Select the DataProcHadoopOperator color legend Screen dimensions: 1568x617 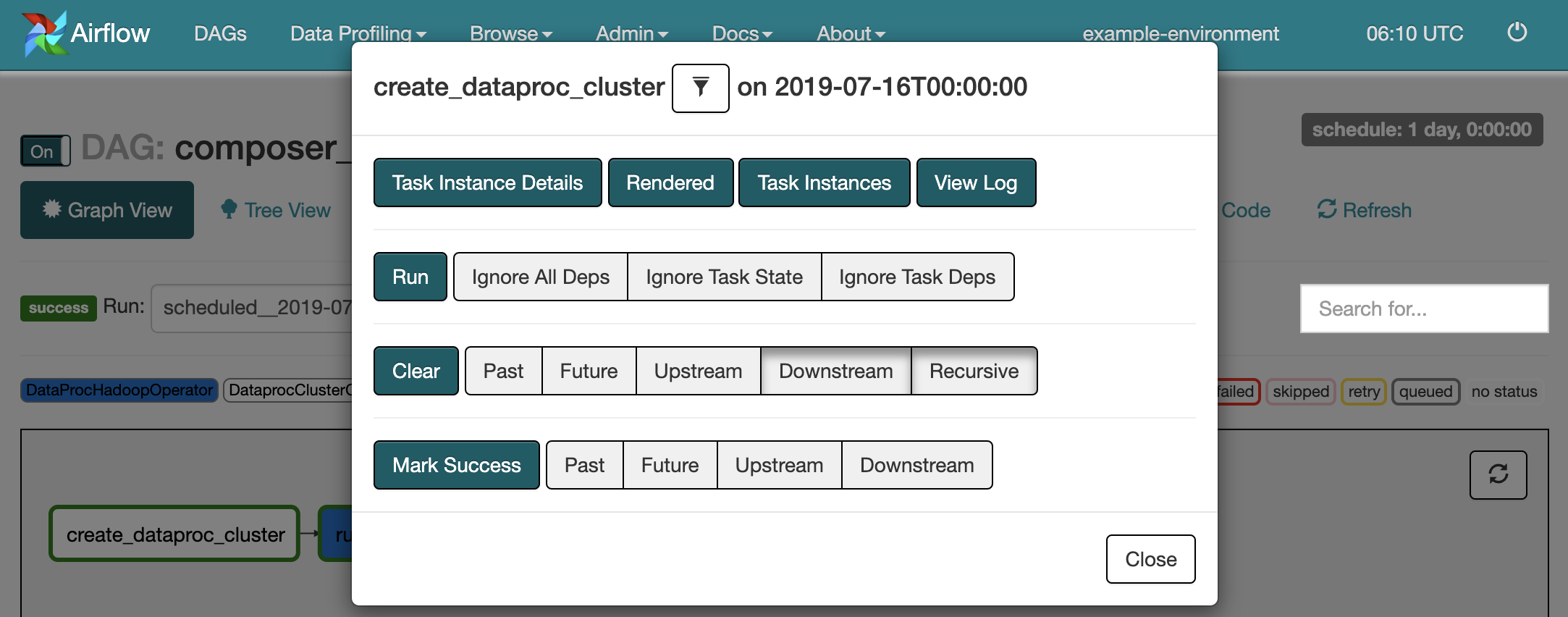(x=119, y=390)
